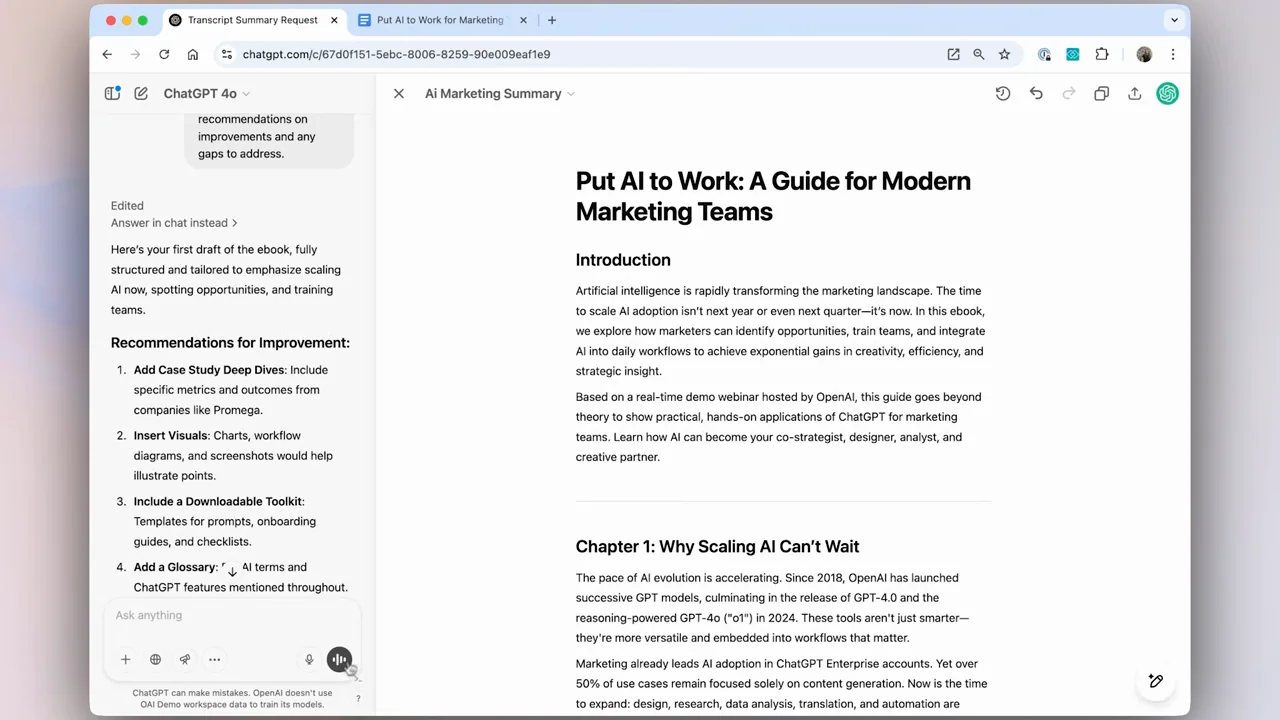This screenshot has height=720, width=1280.
Task: Click the Add Case Study Deep Dives item
Action: pos(209,370)
